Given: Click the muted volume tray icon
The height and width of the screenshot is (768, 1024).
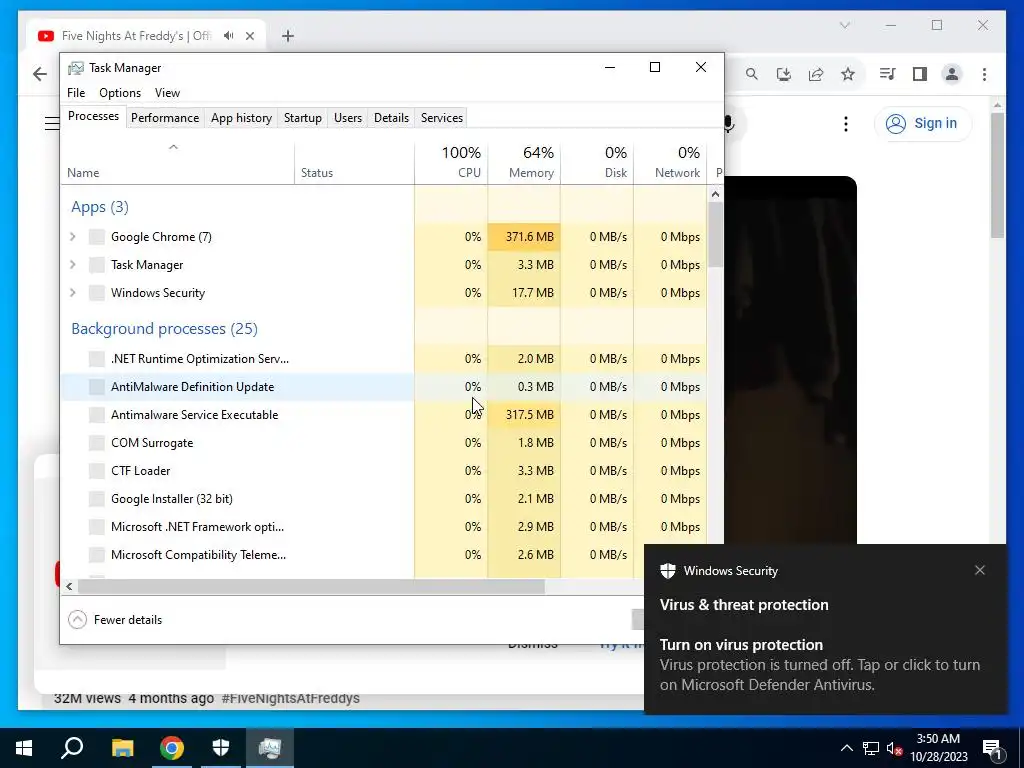Looking at the screenshot, I should [x=895, y=749].
